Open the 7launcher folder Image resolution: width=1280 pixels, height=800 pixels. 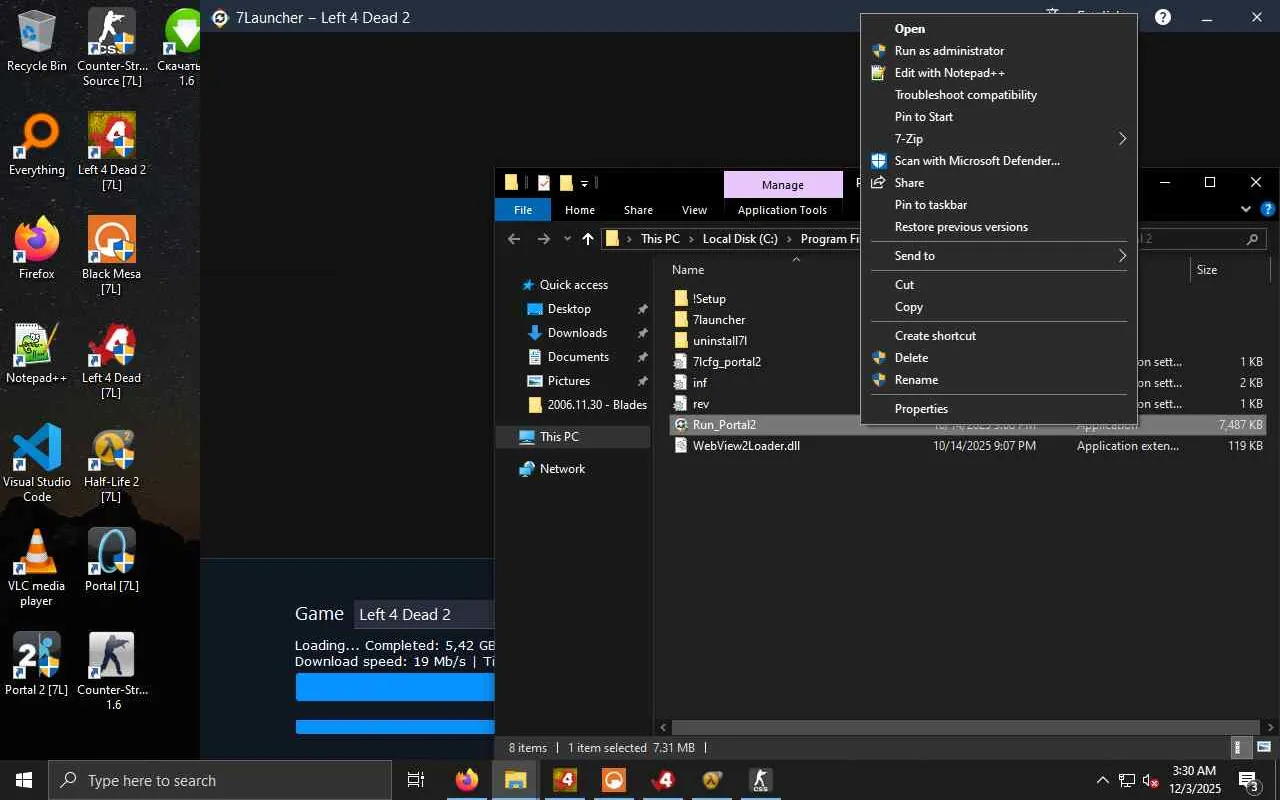pyautogui.click(x=719, y=320)
